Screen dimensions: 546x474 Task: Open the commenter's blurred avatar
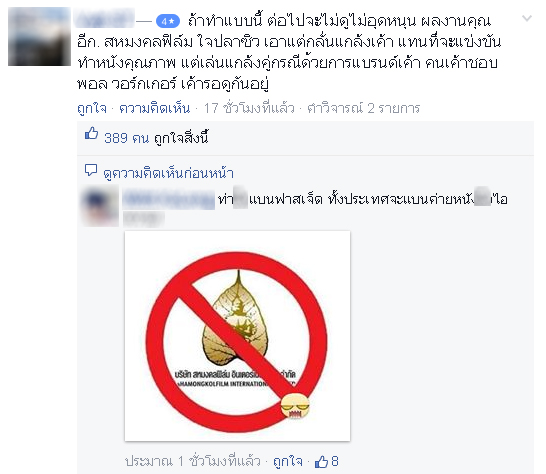tap(100, 206)
